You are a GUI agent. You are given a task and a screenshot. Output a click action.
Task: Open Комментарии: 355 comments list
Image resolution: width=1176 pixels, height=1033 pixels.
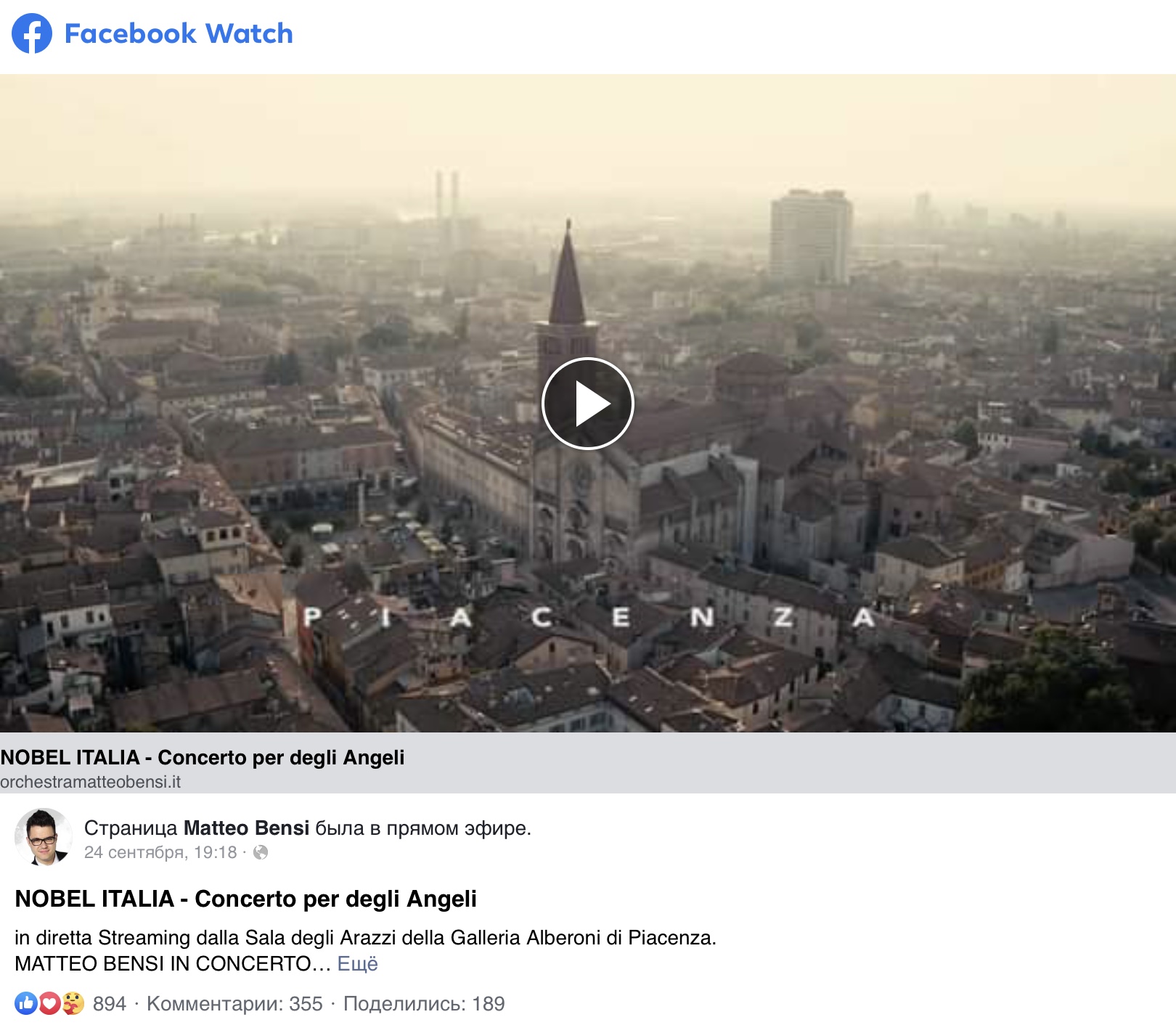click(x=234, y=1004)
